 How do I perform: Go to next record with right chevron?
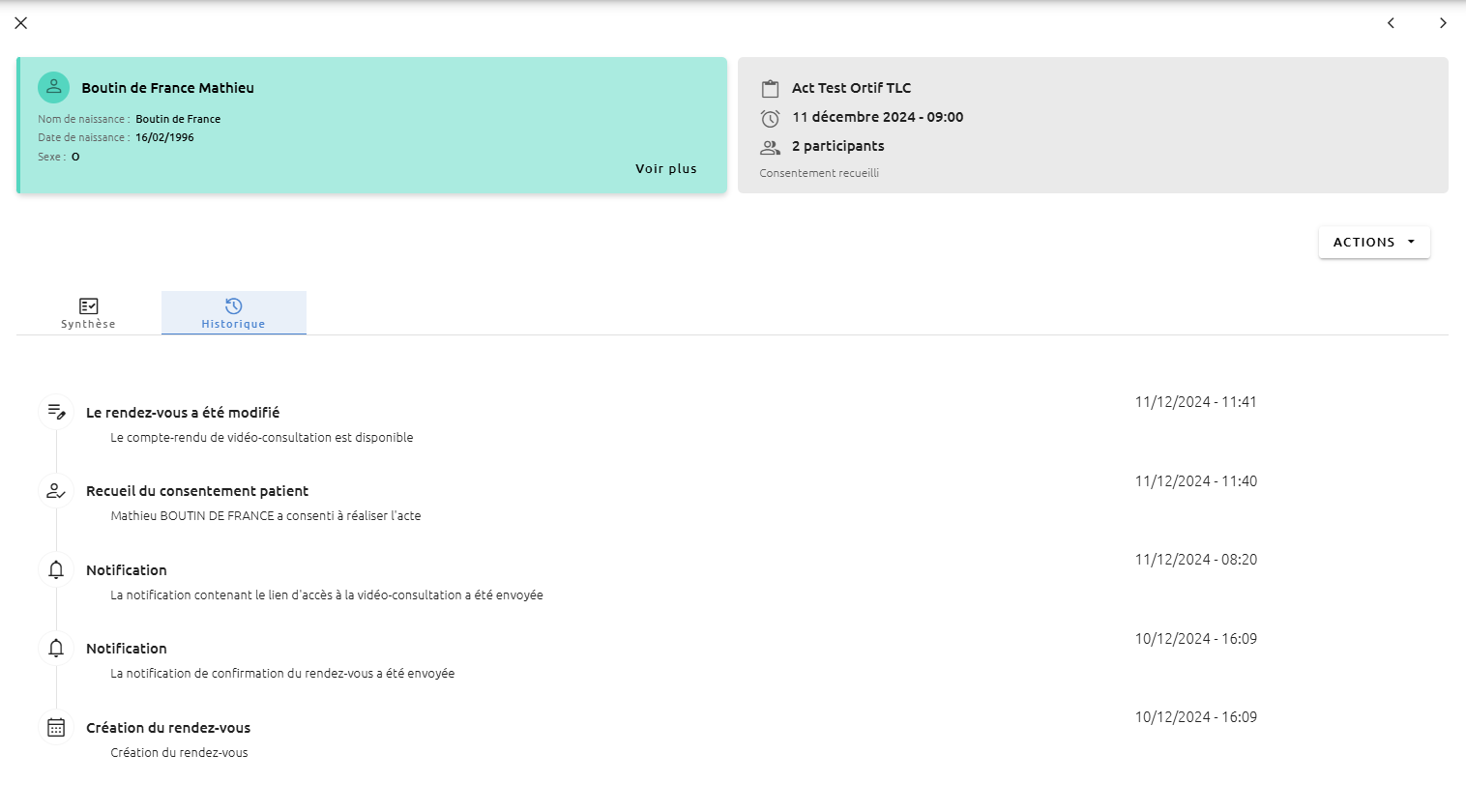[x=1443, y=23]
